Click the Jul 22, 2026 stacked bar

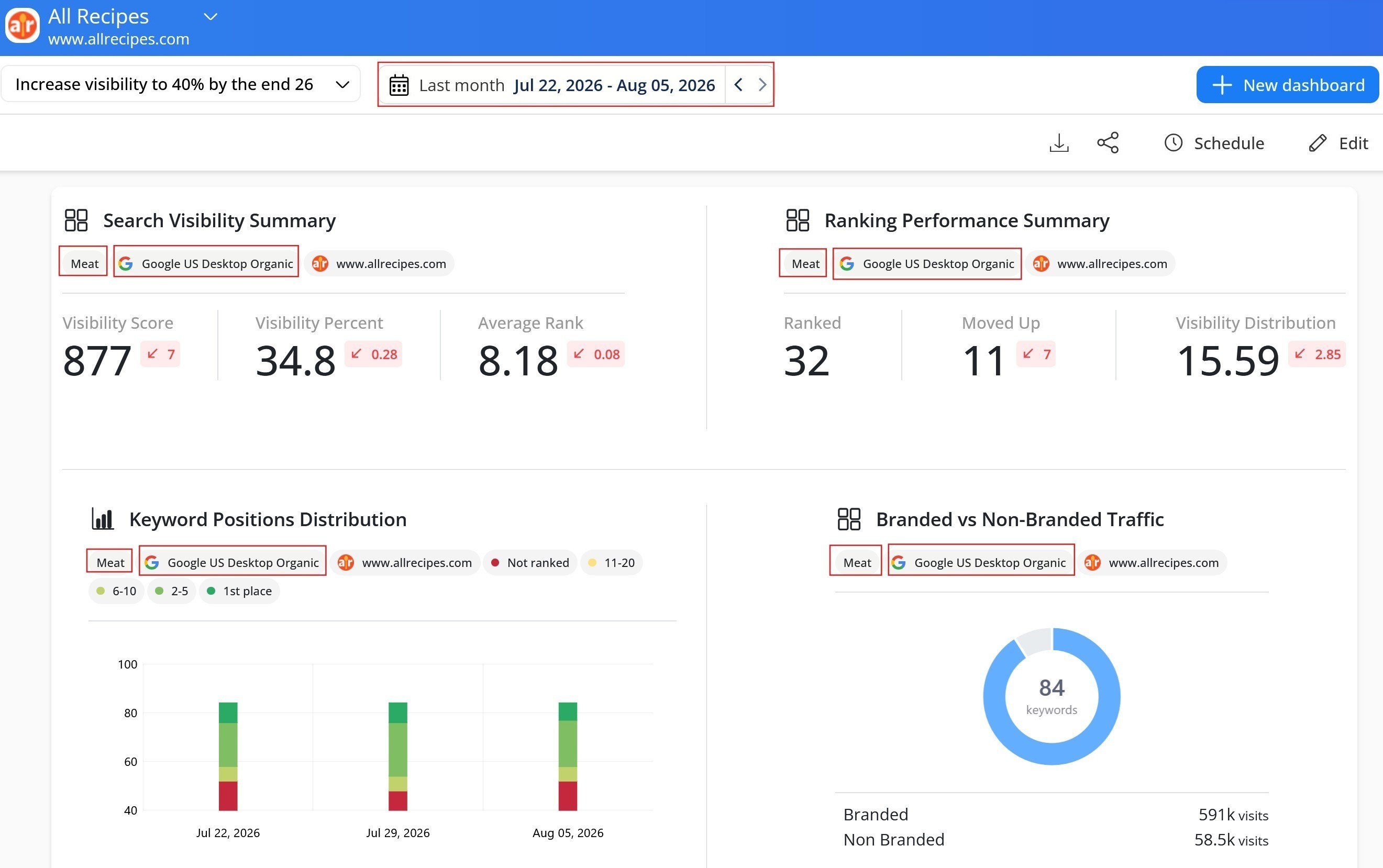tap(228, 756)
